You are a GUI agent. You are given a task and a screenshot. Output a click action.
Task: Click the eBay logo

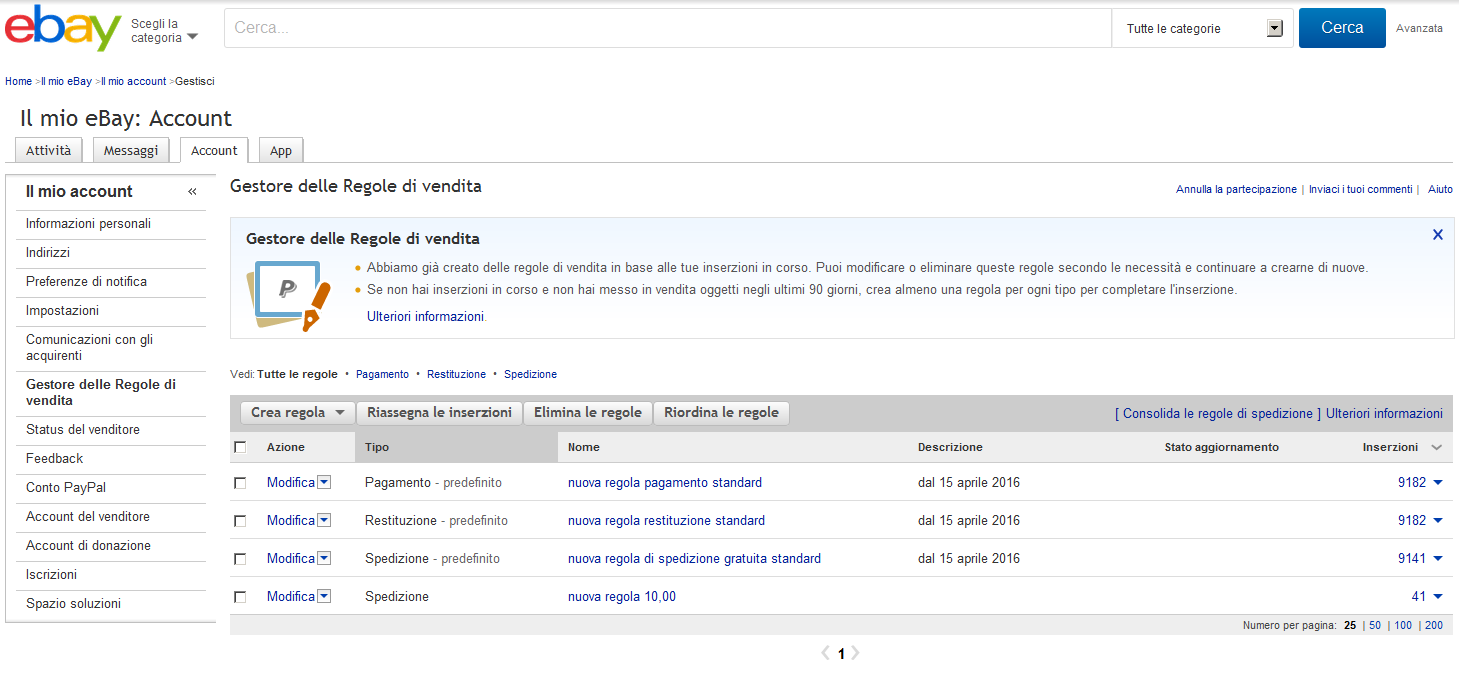click(x=63, y=28)
